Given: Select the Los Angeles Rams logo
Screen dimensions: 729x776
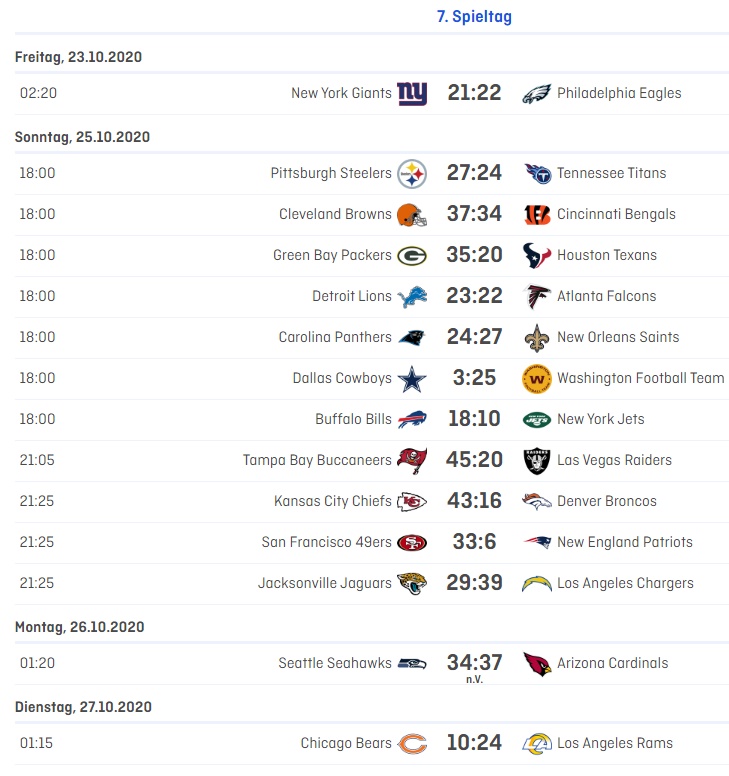Looking at the screenshot, I should [x=537, y=743].
